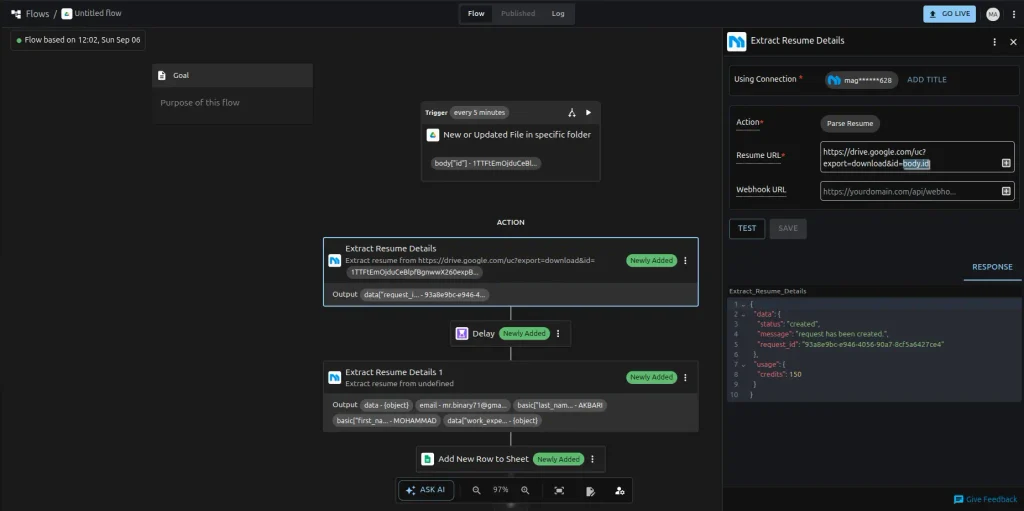Select the RESPONSE tab

992,267
